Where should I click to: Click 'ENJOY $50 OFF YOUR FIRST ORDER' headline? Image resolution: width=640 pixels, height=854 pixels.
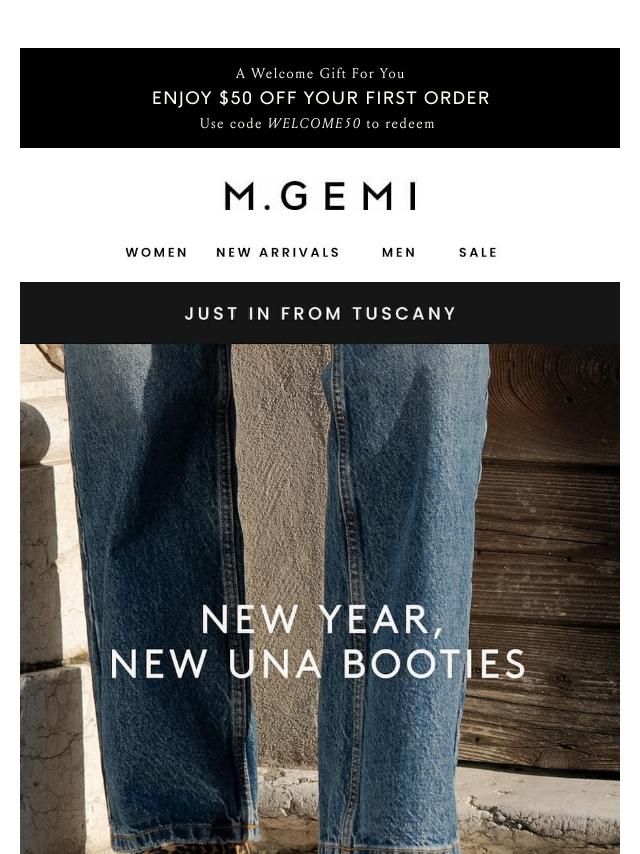(320, 98)
